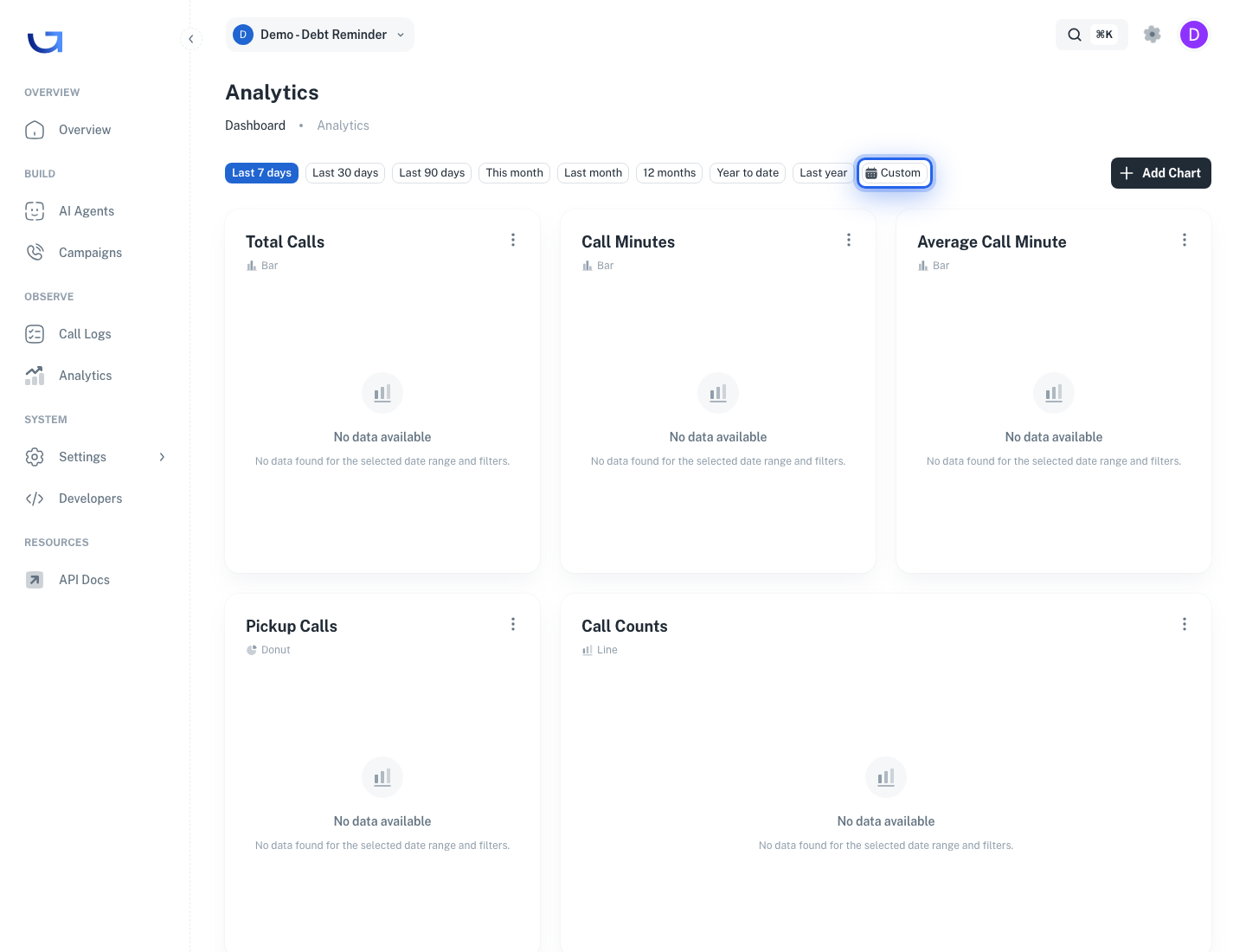Open the Overview home icon
The width and height of the screenshot is (1246, 952).
point(35,130)
